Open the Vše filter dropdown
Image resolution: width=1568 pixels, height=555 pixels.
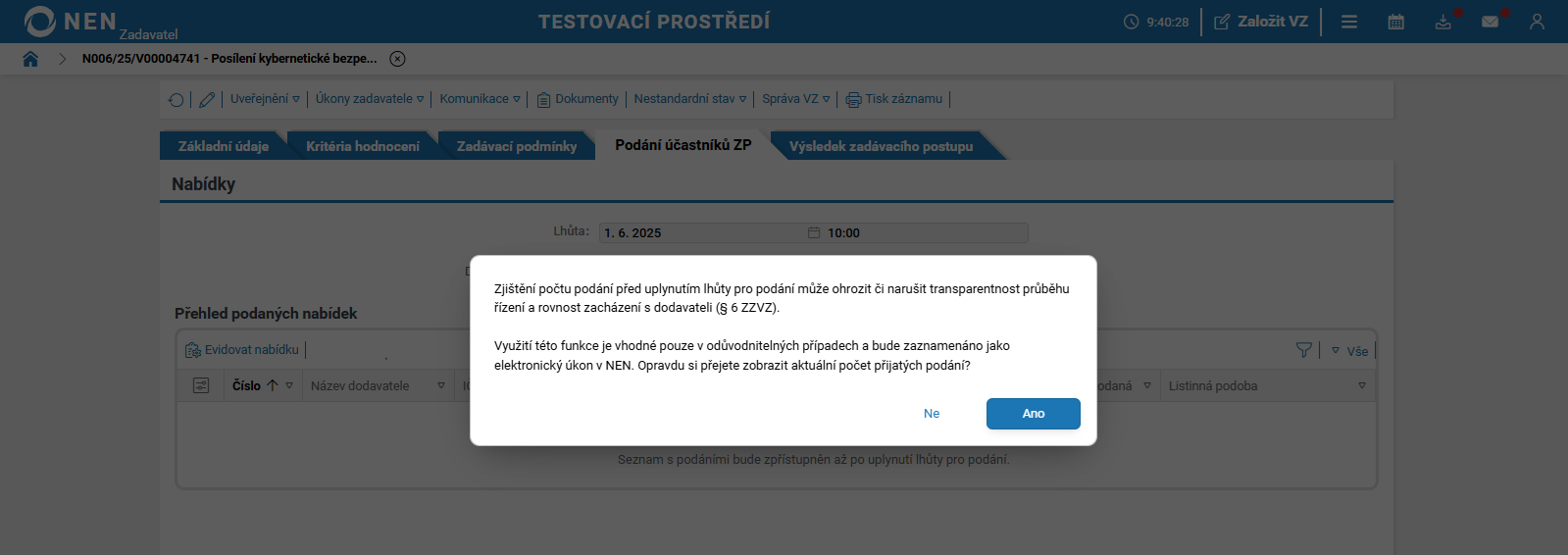point(1349,351)
